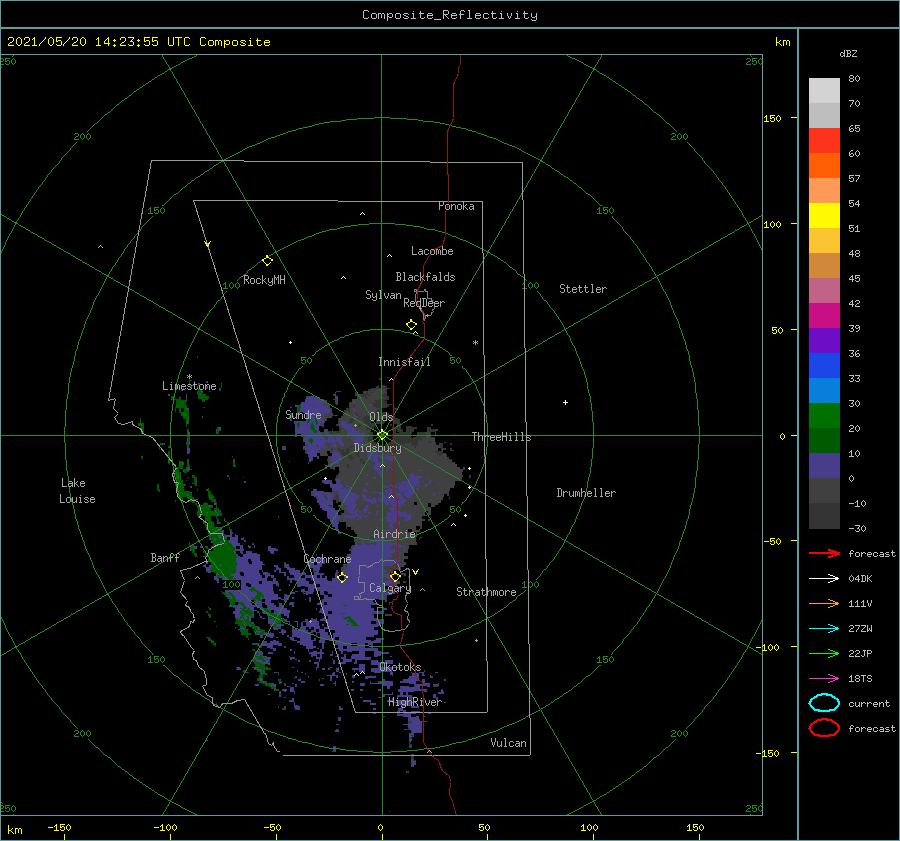Image resolution: width=900 pixels, height=841 pixels.
Task: Click the yellow diamond marker below RedDeer
Action: pos(411,325)
